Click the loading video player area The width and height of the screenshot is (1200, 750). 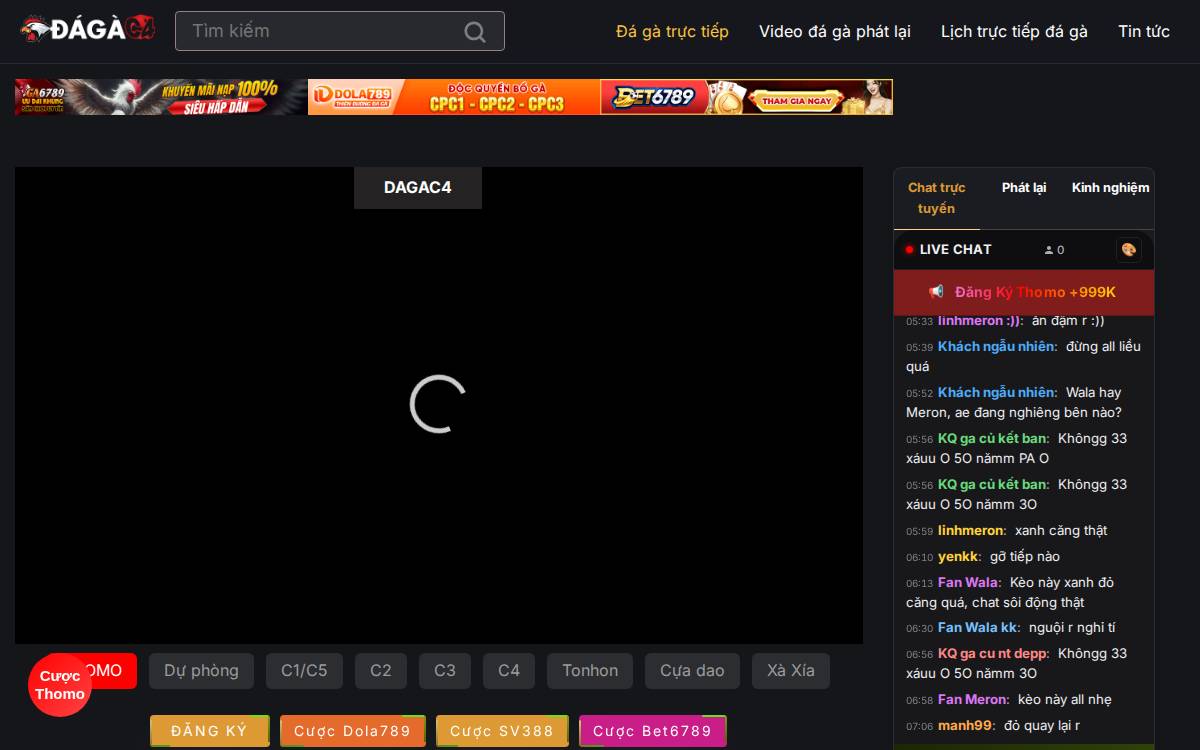click(x=439, y=405)
